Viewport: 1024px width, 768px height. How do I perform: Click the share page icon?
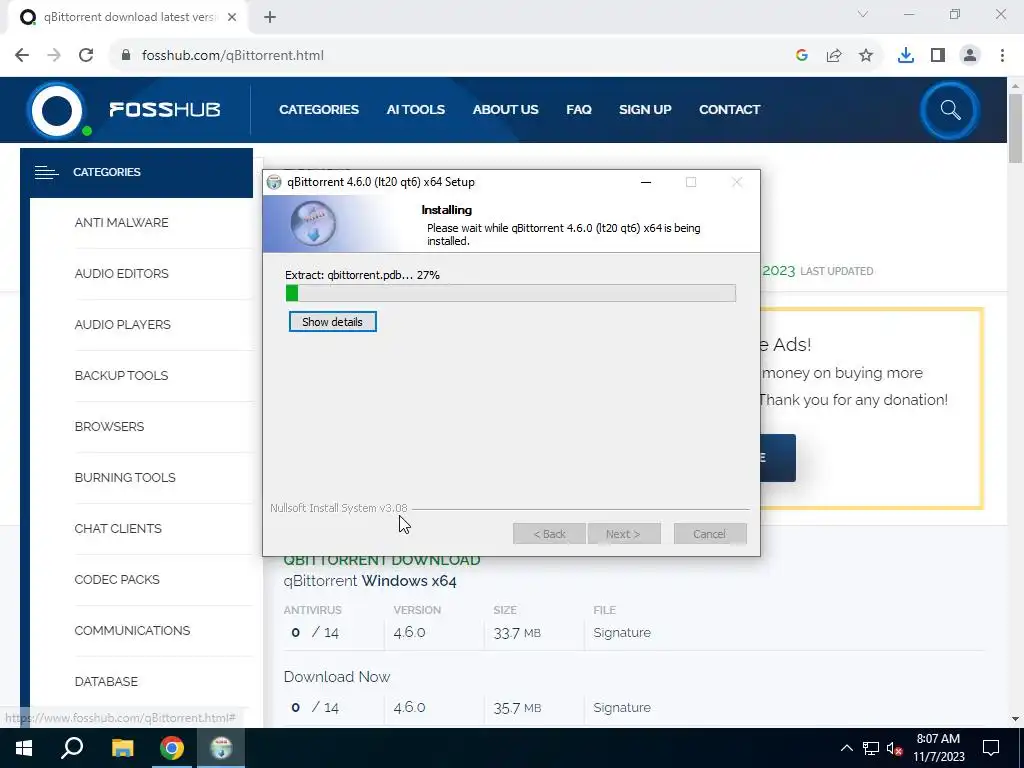click(x=834, y=56)
